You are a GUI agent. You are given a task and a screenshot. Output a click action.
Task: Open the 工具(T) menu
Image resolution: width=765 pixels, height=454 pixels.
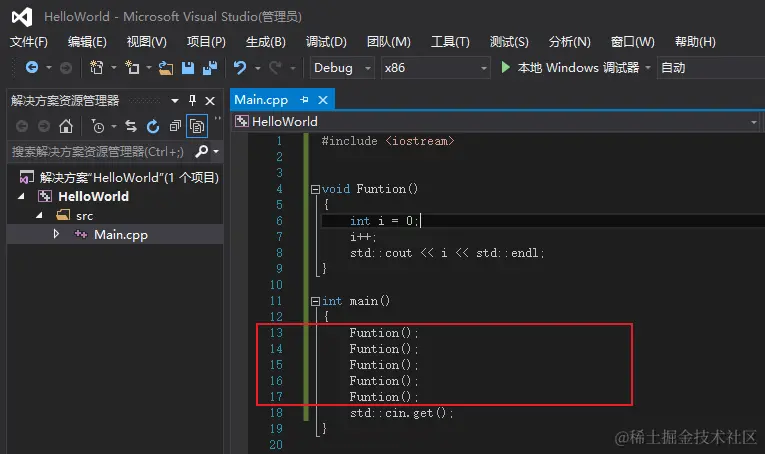pyautogui.click(x=450, y=42)
